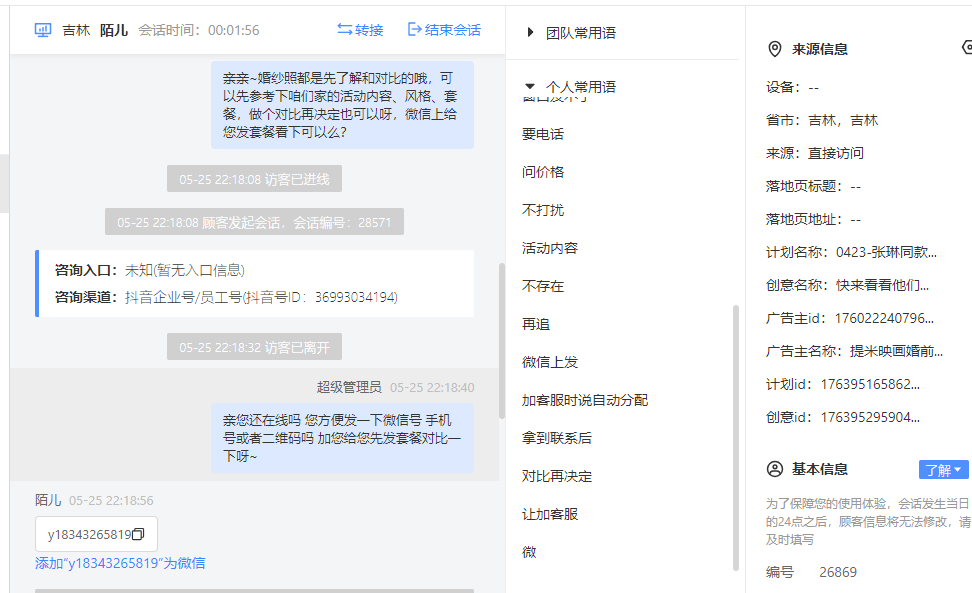Select quick phrase 活动内容

click(550, 248)
